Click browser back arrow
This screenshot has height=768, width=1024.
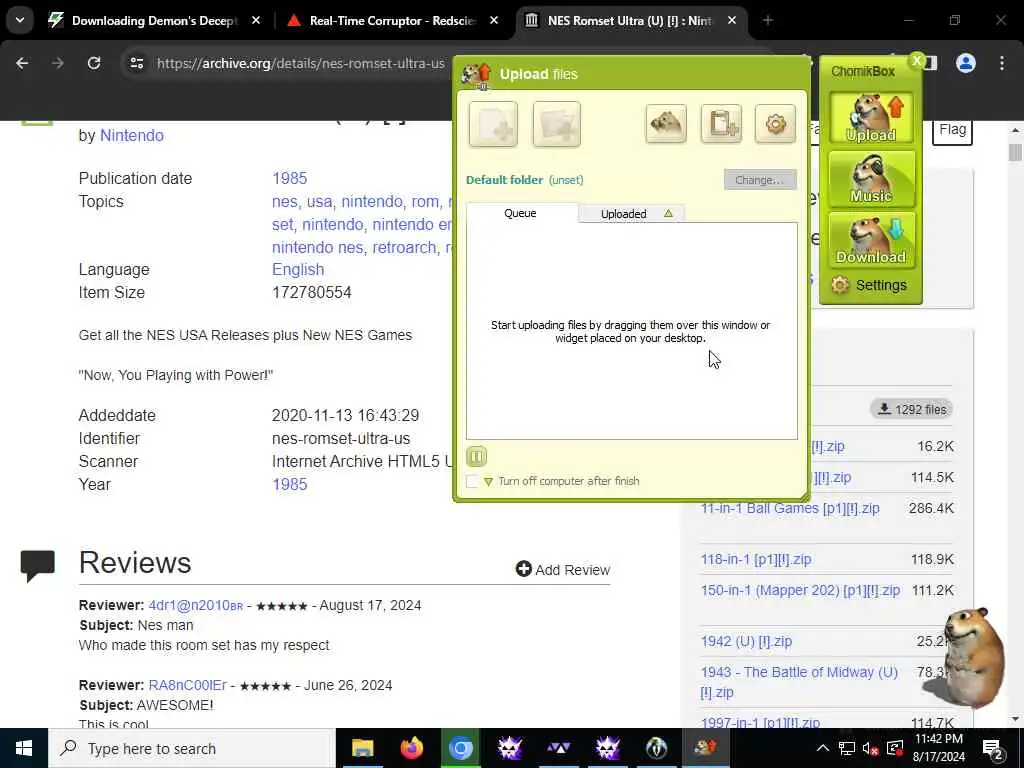22,63
